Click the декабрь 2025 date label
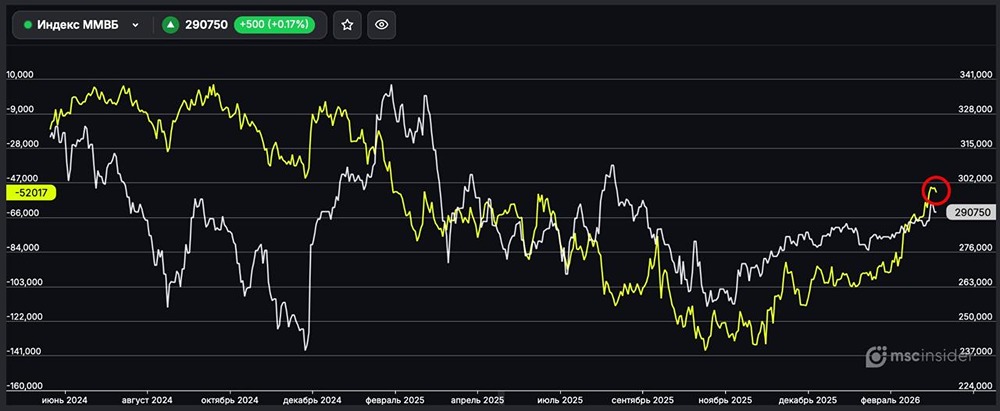This screenshot has height=411, width=1000. 807,398
